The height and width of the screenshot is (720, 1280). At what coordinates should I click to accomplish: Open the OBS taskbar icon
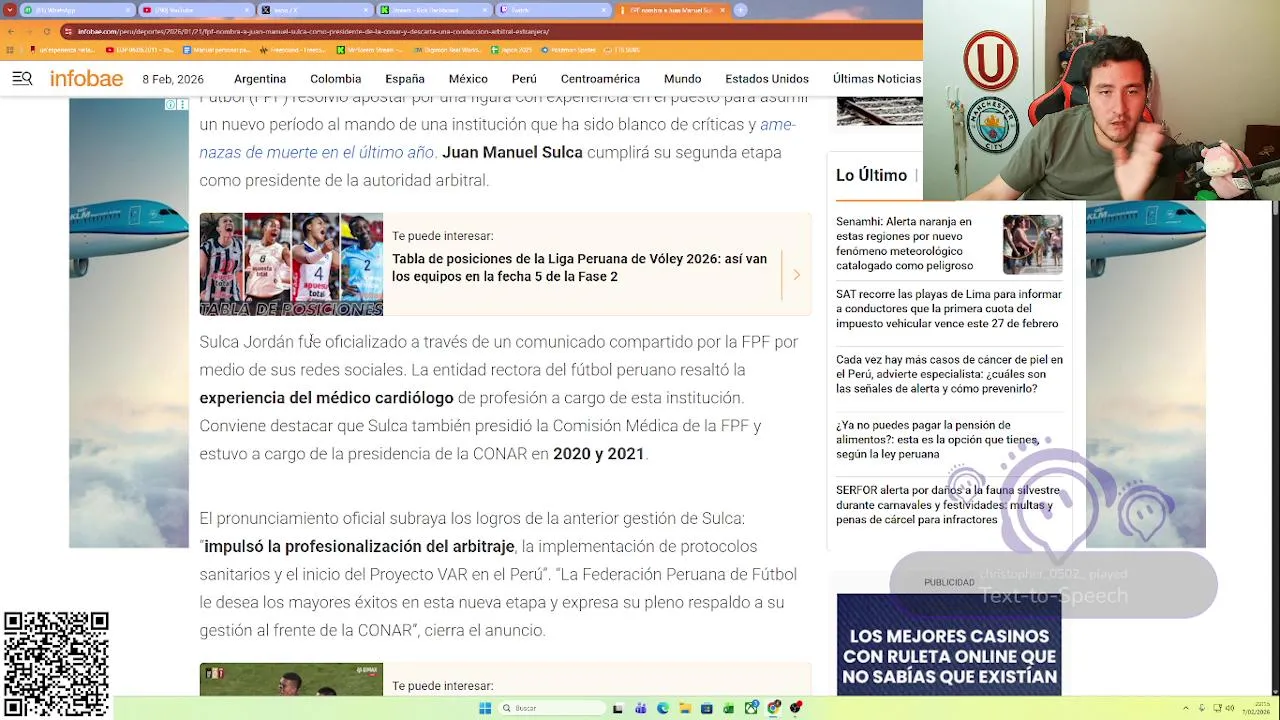795,708
